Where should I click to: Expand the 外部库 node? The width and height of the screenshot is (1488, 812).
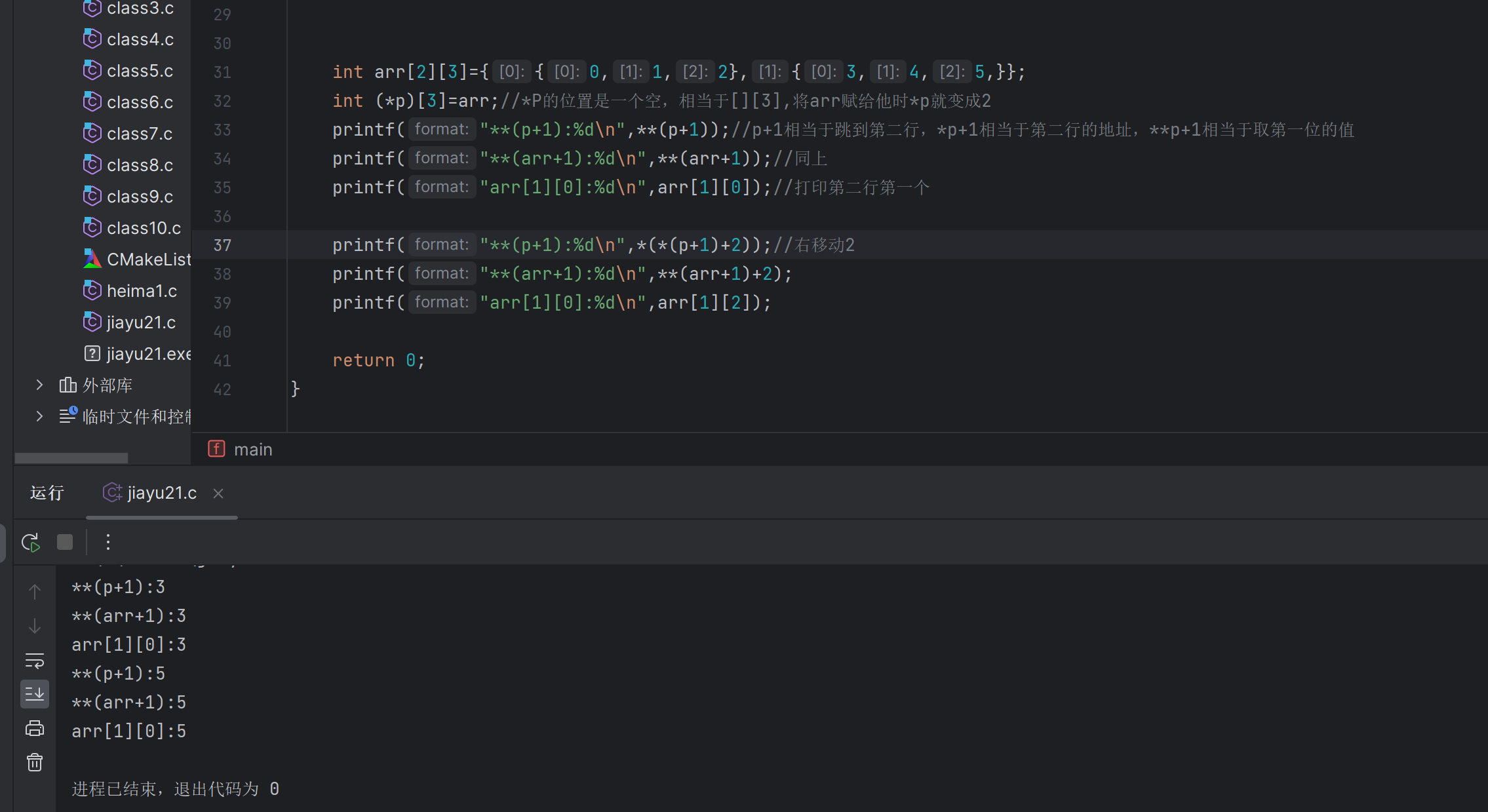(x=39, y=385)
